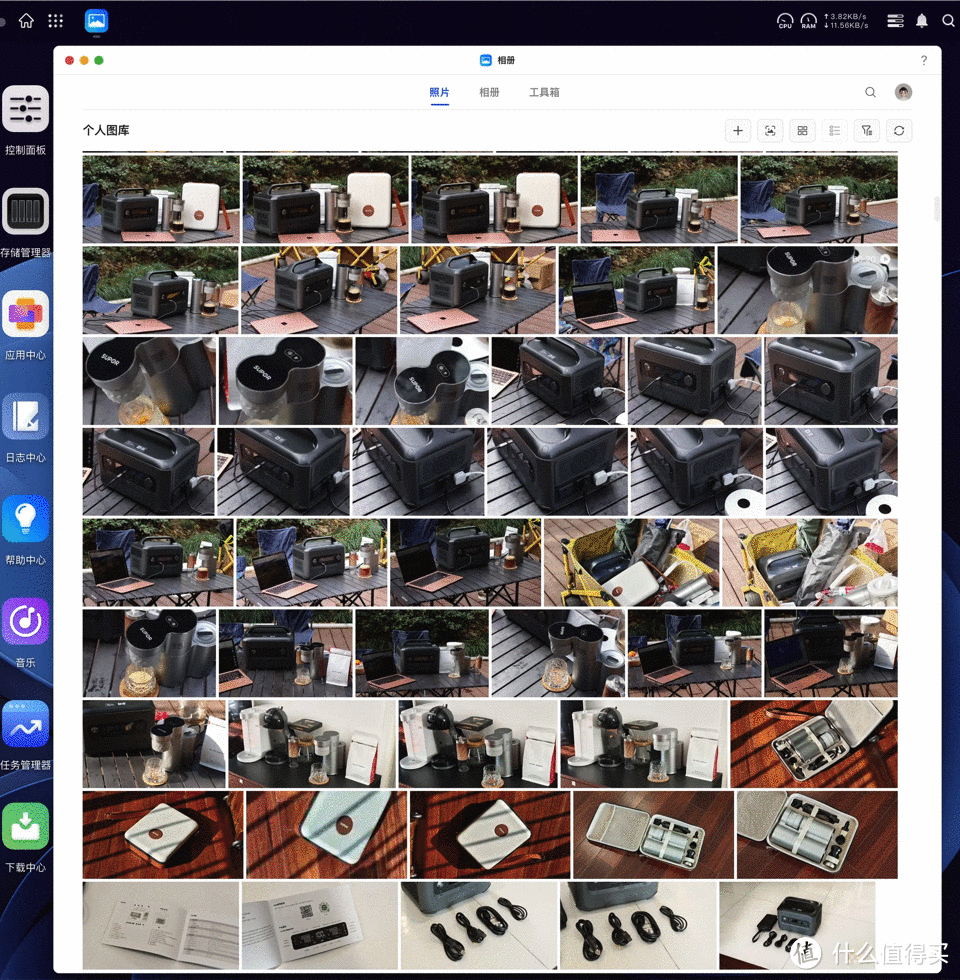
Task: Open the top bar global search
Action: click(x=948, y=21)
